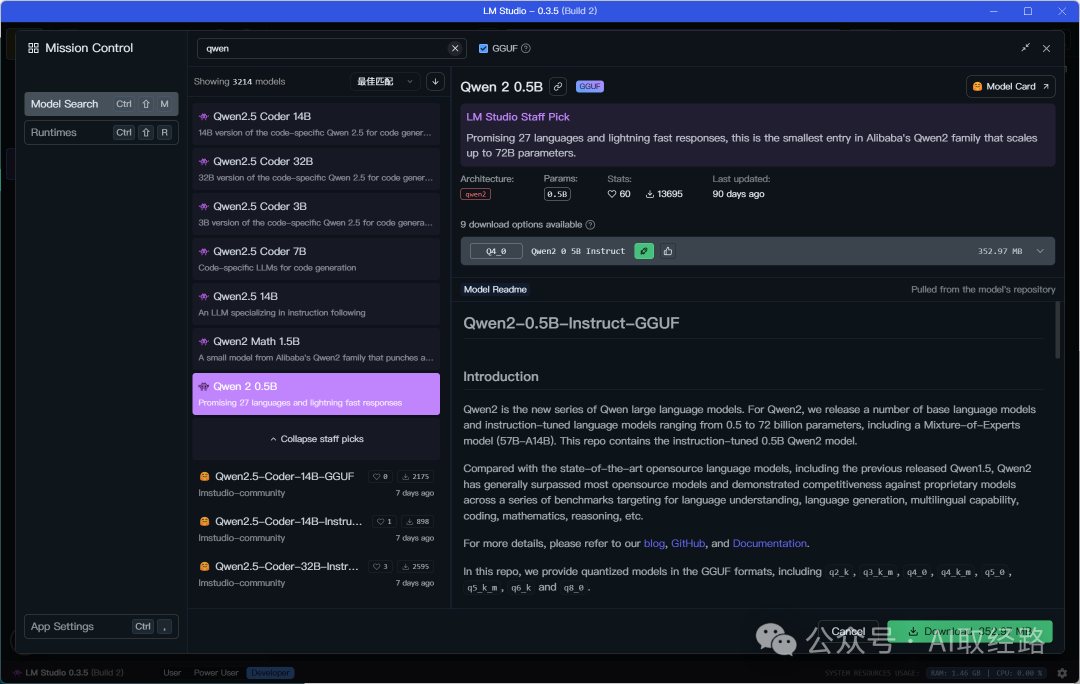This screenshot has height=684, width=1080.
Task: Open settings gear in status bar
Action: pyautogui.click(x=1062, y=673)
